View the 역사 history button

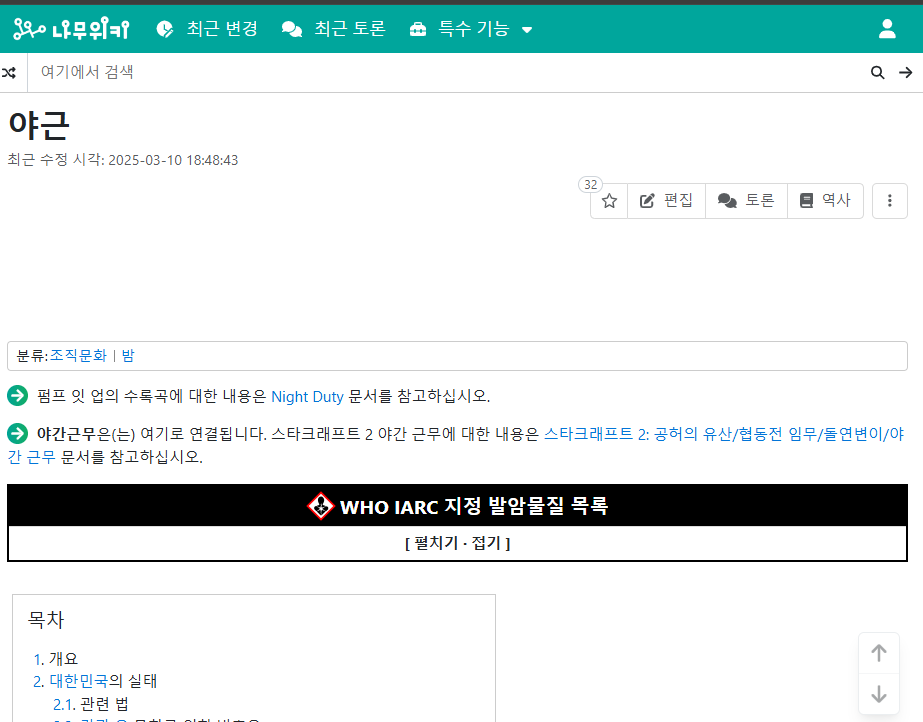pyautogui.click(x=825, y=201)
